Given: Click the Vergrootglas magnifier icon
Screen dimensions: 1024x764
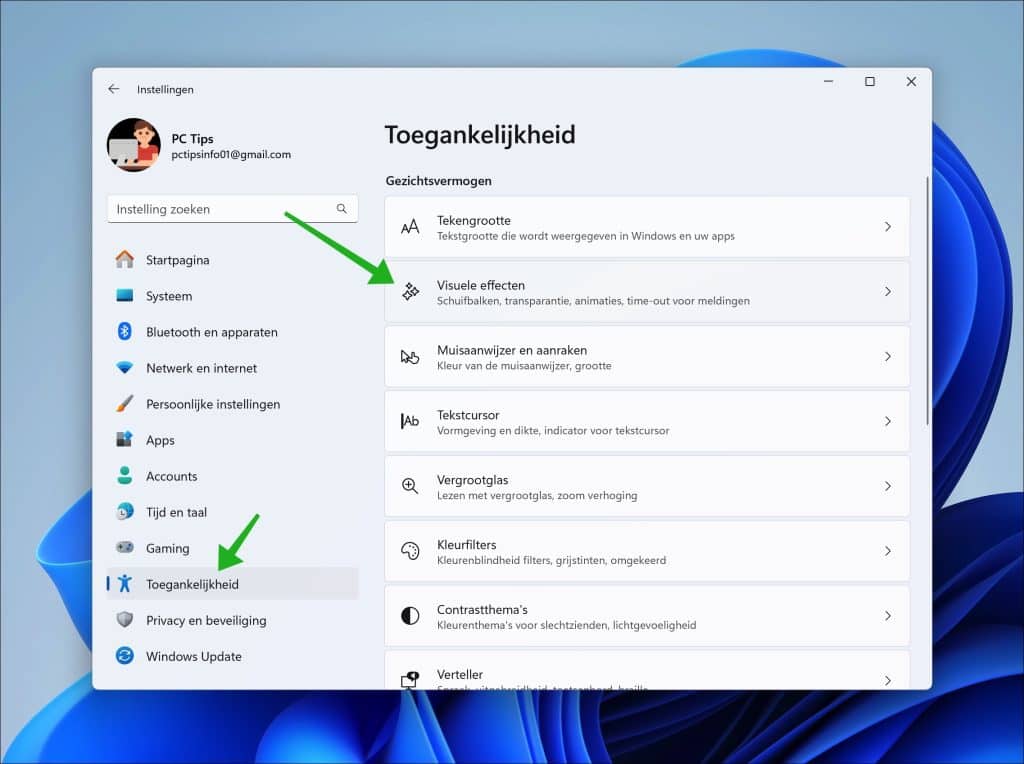Looking at the screenshot, I should click(x=410, y=486).
